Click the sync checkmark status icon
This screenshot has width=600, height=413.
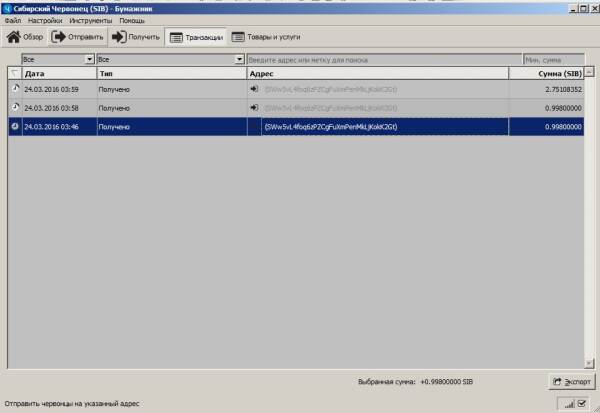pos(582,403)
